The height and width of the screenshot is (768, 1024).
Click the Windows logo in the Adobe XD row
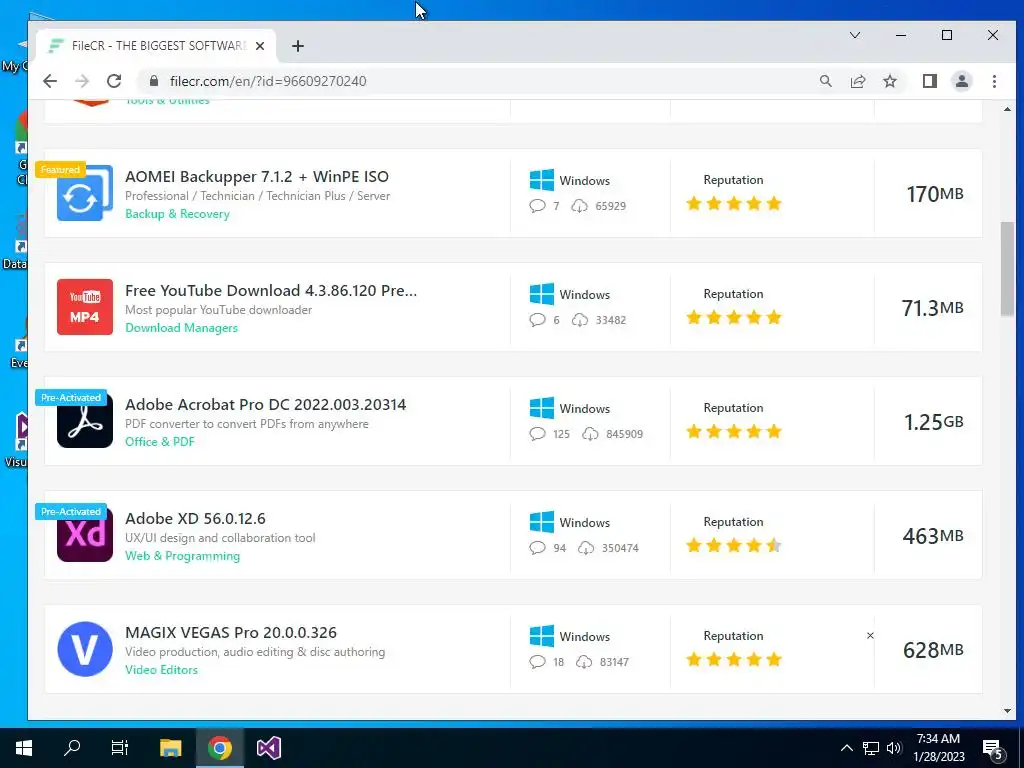click(541, 522)
